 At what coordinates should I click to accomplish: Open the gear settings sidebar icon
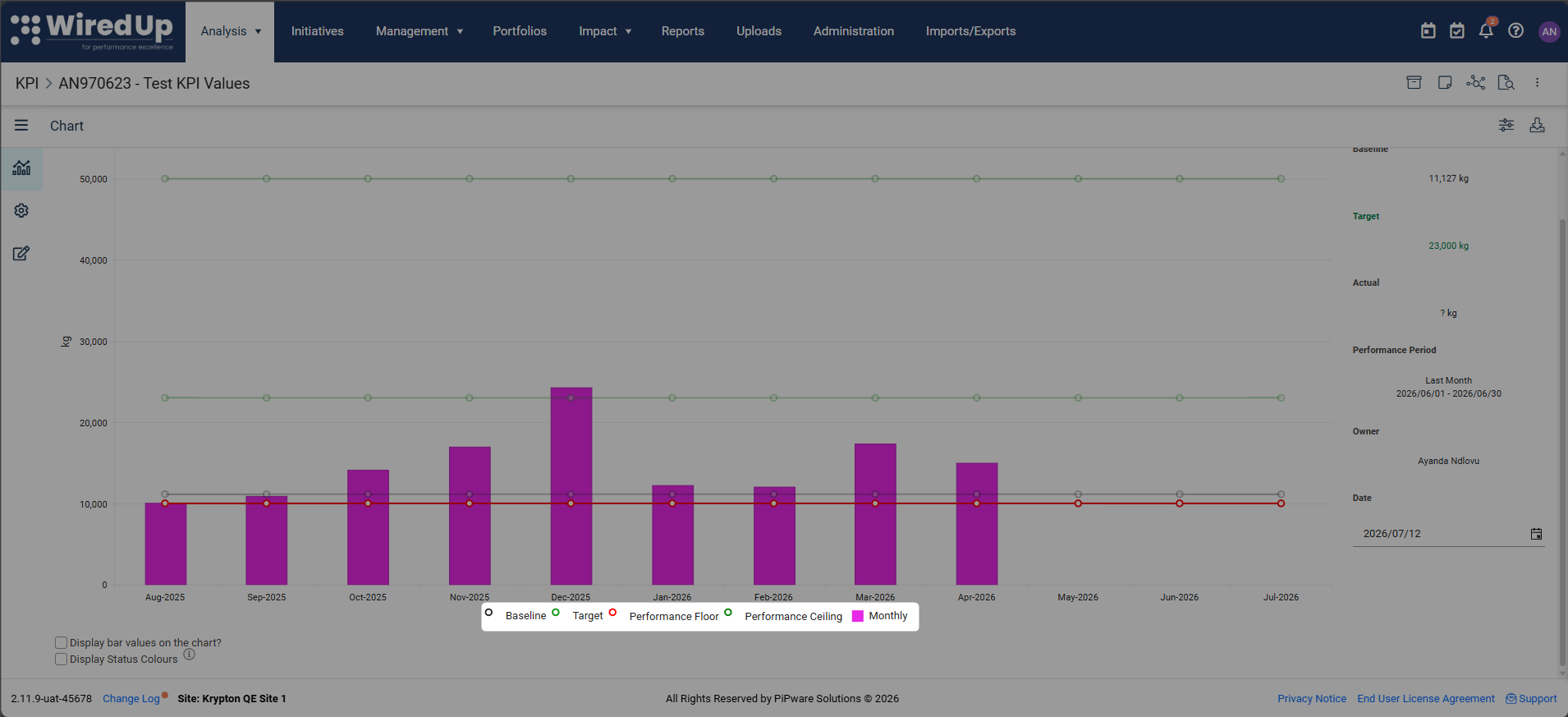(21, 210)
